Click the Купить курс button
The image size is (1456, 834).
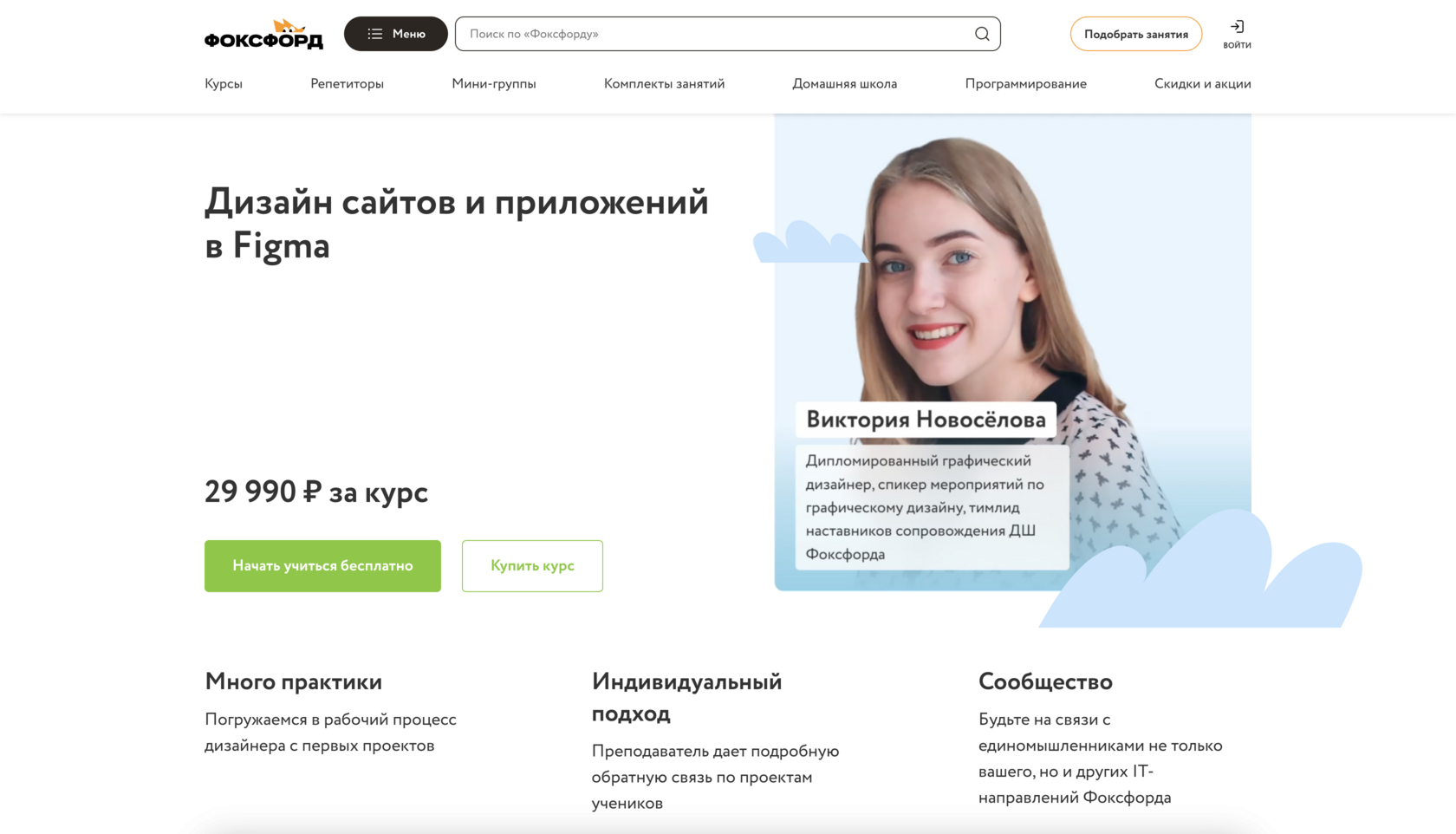(532, 566)
